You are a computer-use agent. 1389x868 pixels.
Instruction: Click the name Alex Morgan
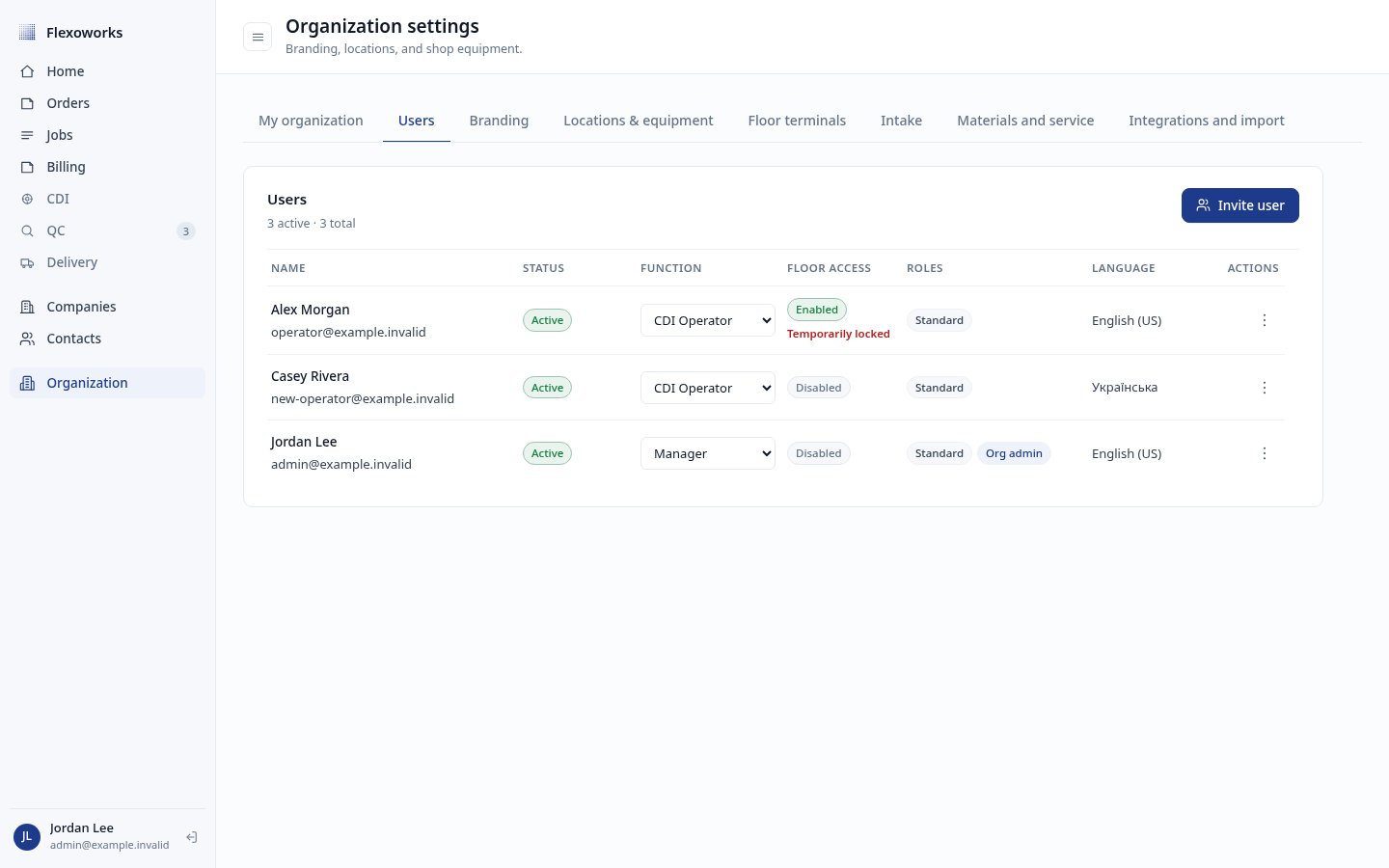pyautogui.click(x=311, y=310)
